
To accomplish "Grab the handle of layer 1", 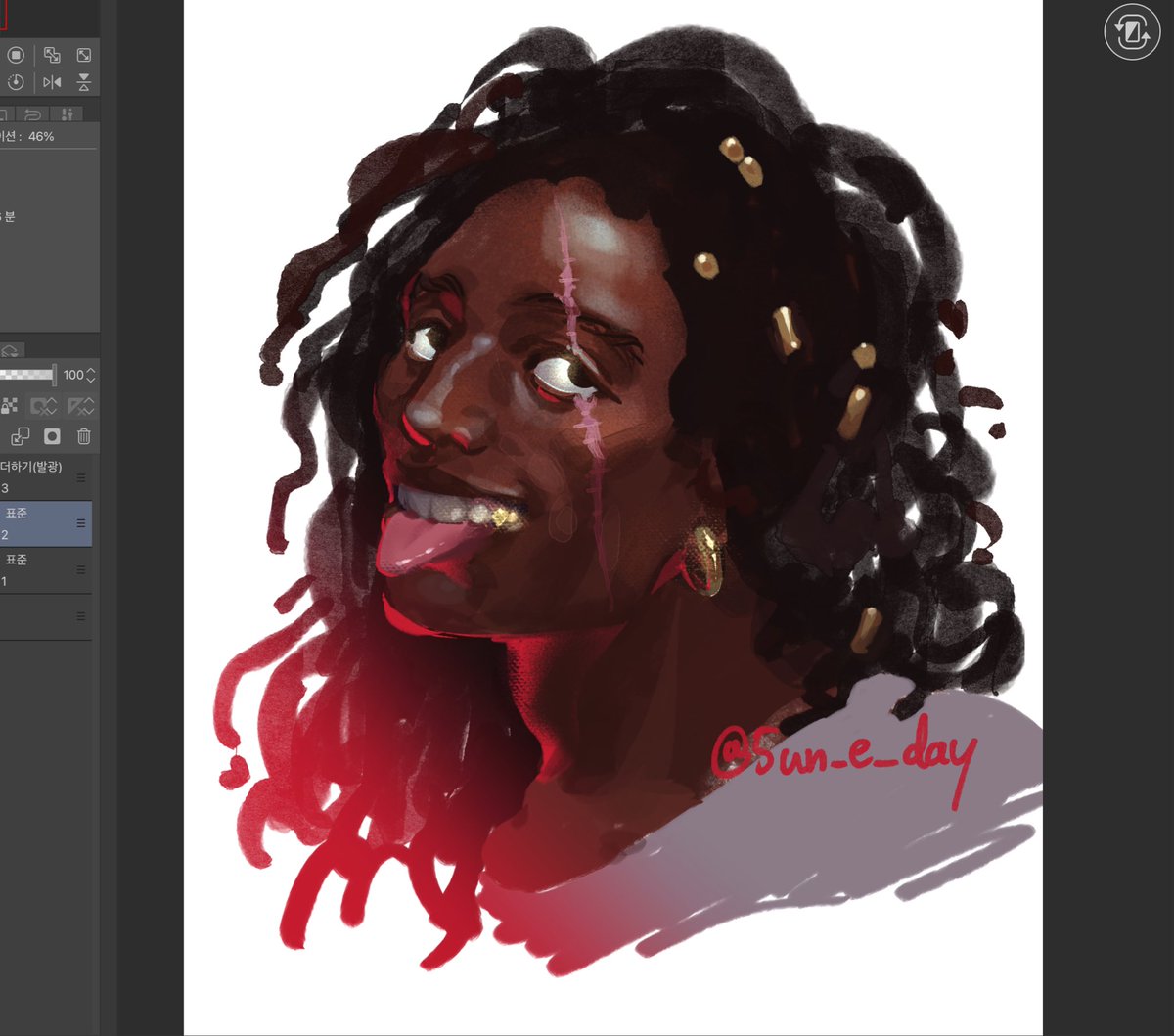I will point(81,570).
